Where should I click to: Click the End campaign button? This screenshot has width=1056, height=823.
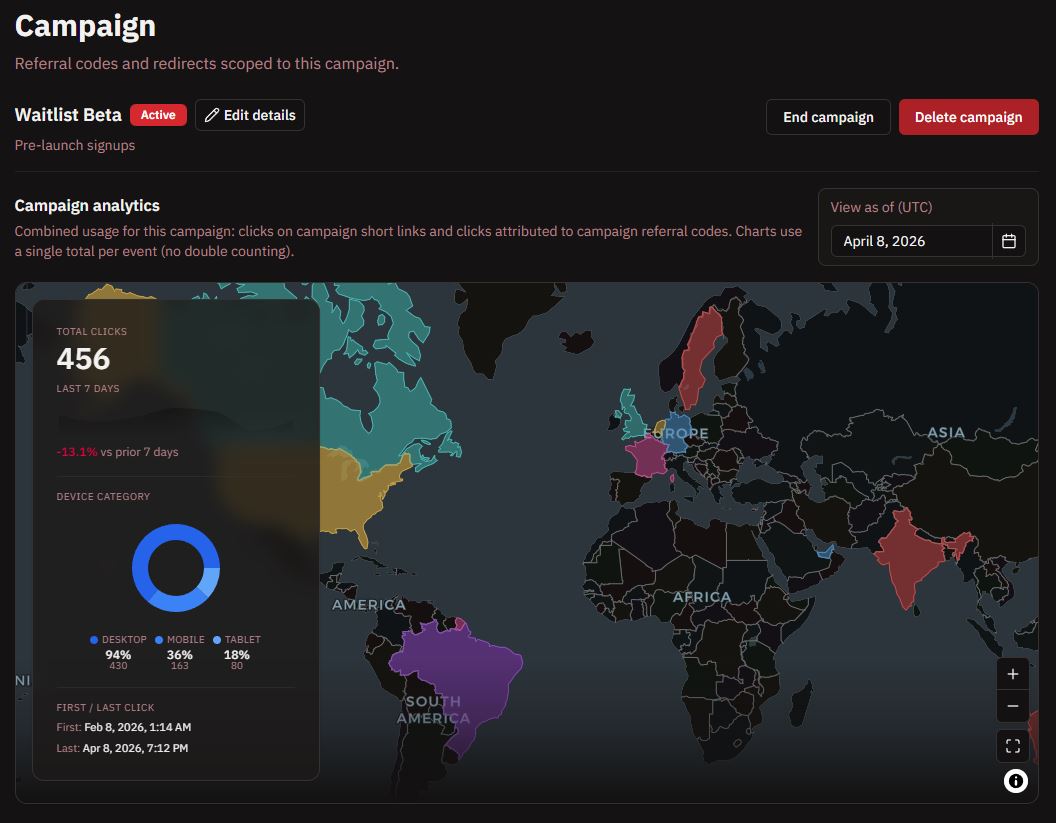click(x=828, y=117)
